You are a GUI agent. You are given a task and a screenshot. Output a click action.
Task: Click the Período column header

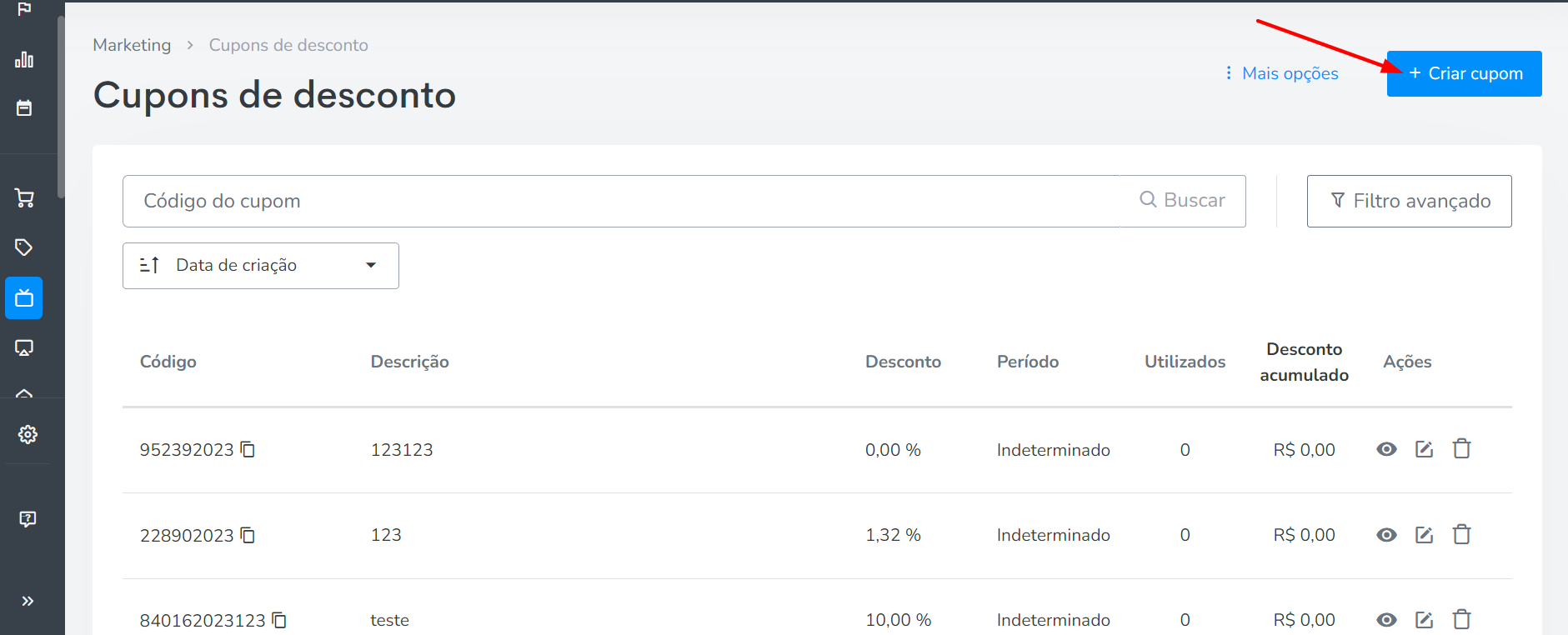coord(1028,362)
